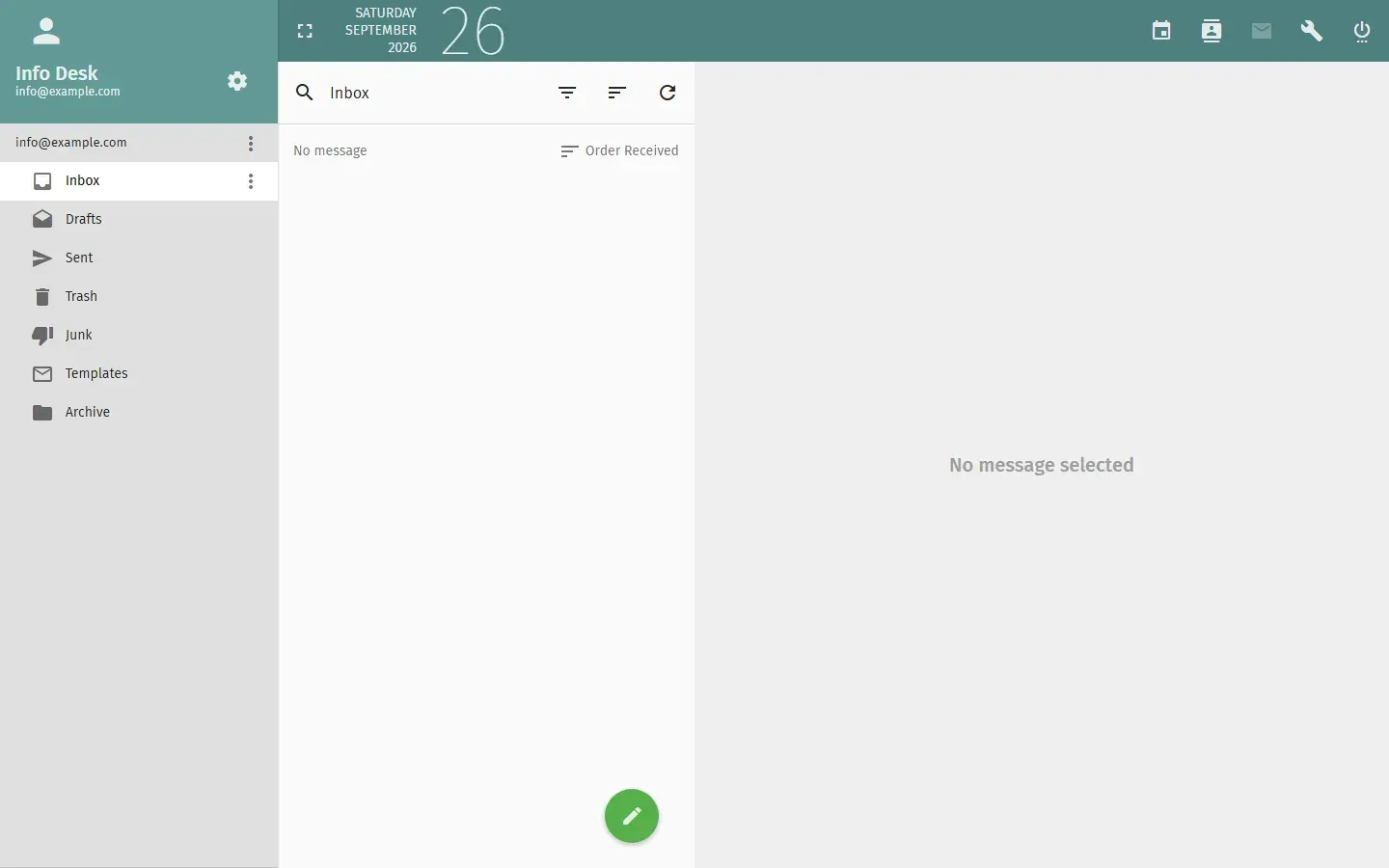Click the September 26 date display
Screen dimensions: 1389x868
click(425, 31)
